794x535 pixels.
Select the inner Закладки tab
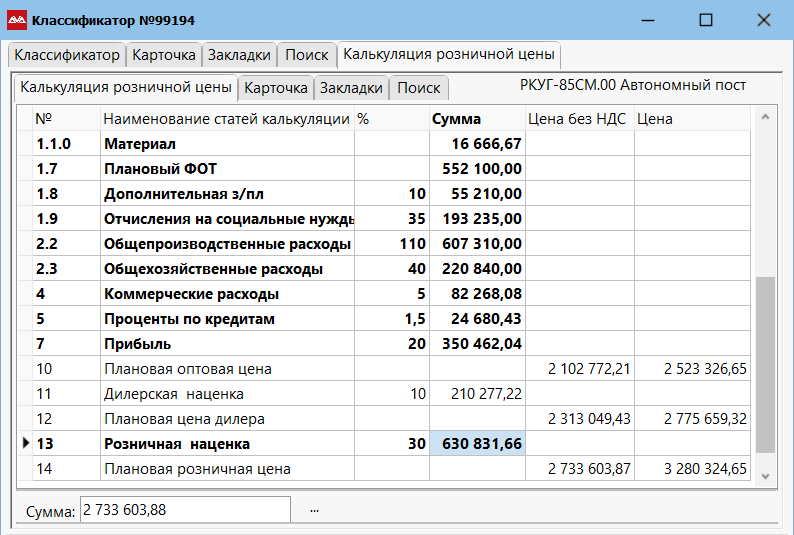[x=351, y=88]
